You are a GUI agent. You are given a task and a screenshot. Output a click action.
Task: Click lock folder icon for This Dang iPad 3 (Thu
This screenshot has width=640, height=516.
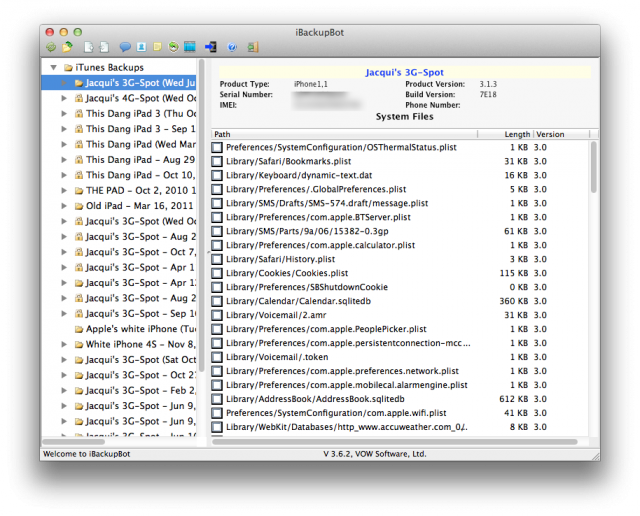[79, 113]
